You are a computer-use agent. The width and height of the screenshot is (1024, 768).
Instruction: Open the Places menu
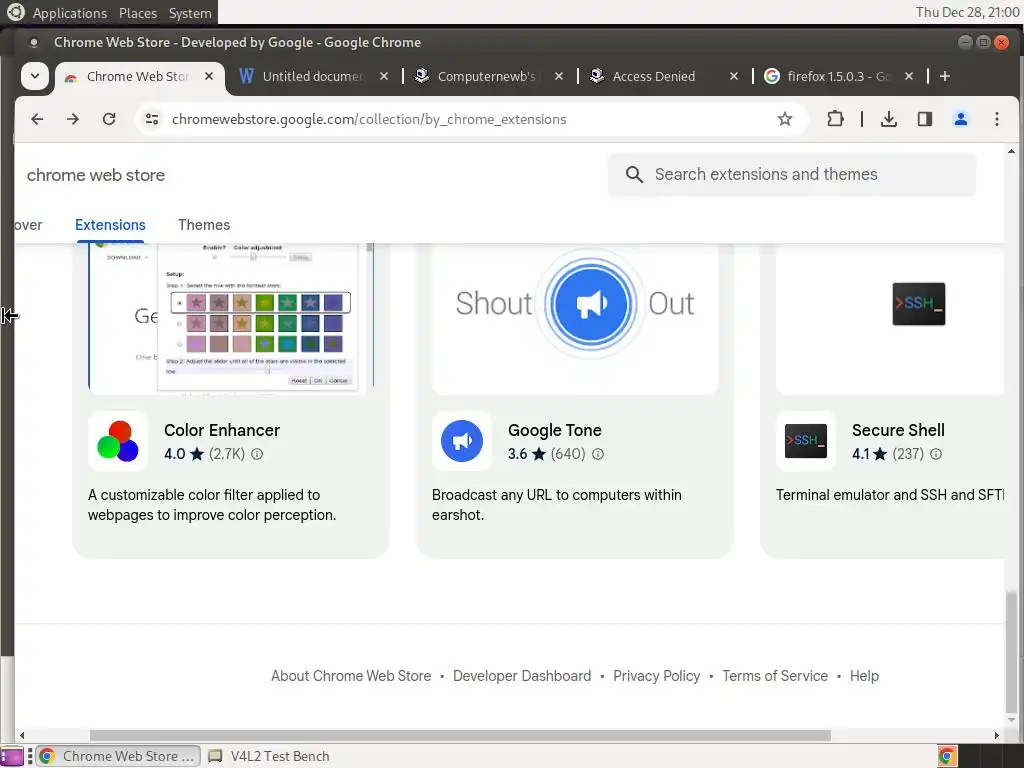click(x=138, y=13)
